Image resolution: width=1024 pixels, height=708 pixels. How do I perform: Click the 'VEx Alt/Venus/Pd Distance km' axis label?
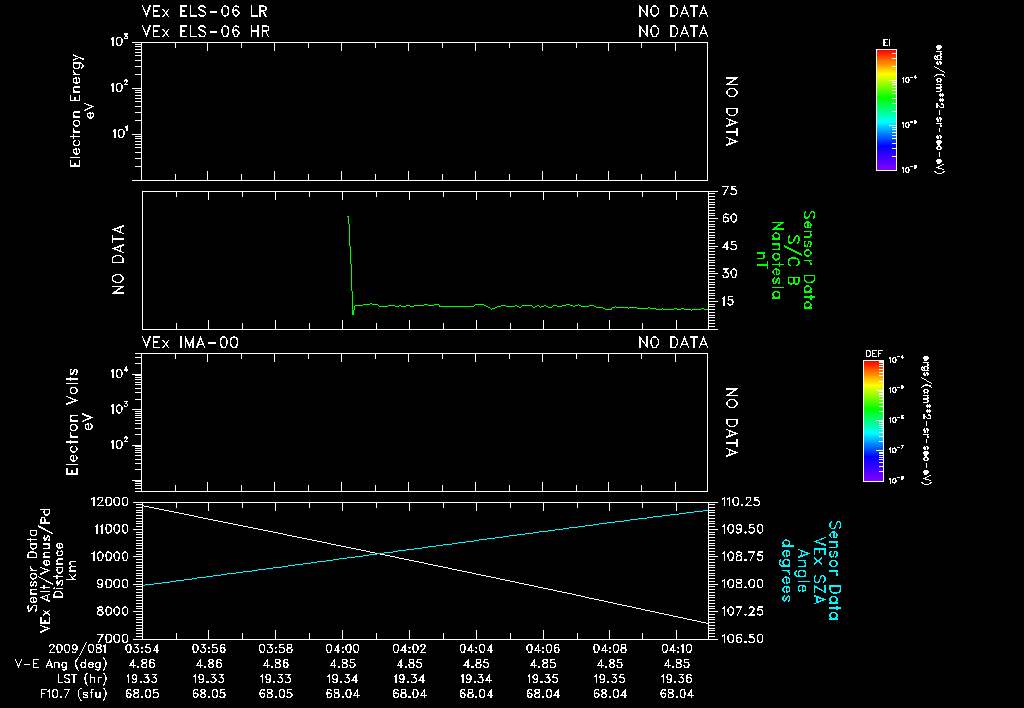(x=51, y=570)
